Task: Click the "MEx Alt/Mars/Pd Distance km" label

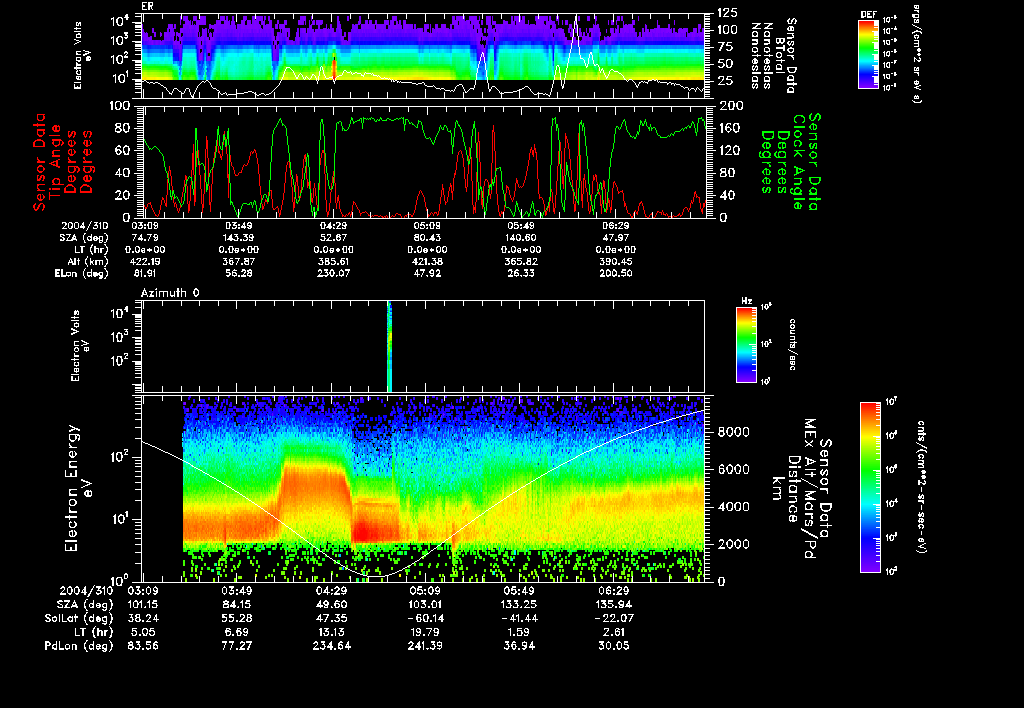Action: pos(793,489)
